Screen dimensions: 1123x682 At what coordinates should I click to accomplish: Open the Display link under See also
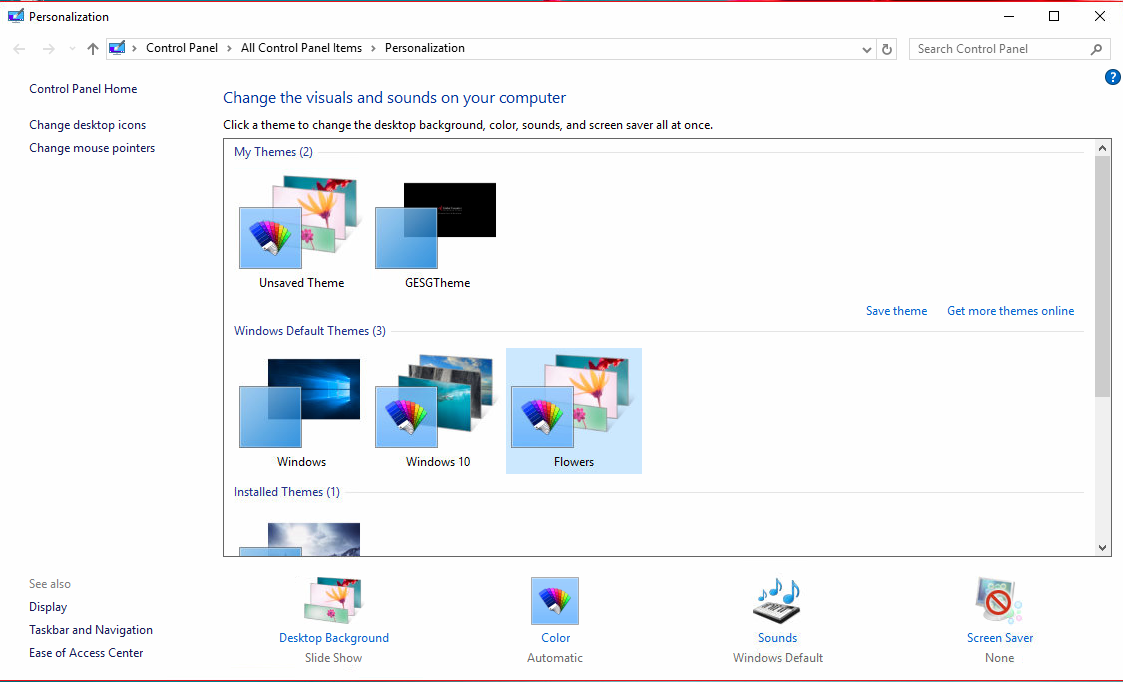click(x=48, y=607)
